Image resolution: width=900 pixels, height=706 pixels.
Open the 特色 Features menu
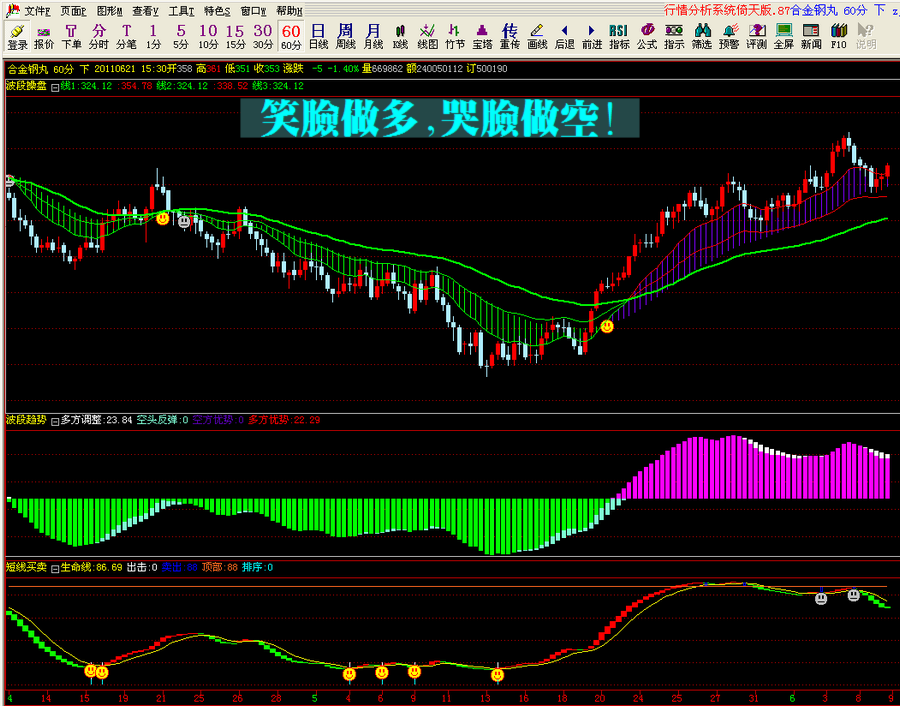(217, 11)
